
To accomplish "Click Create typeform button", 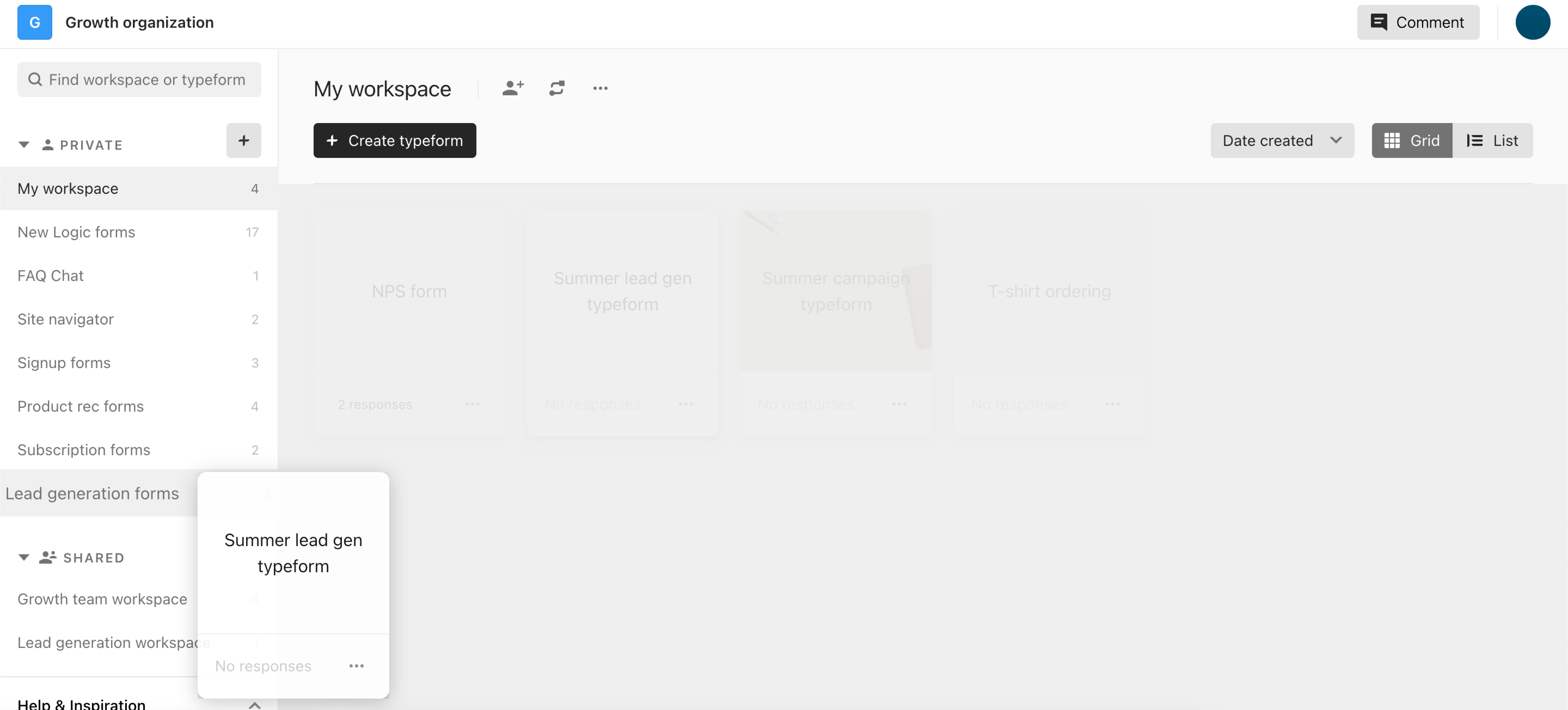I will [x=394, y=141].
